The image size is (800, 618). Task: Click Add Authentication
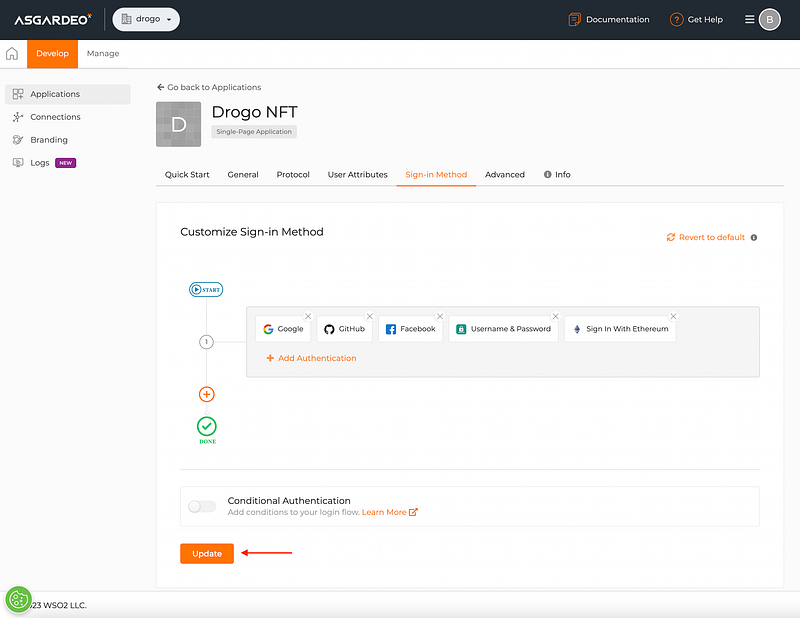click(311, 358)
